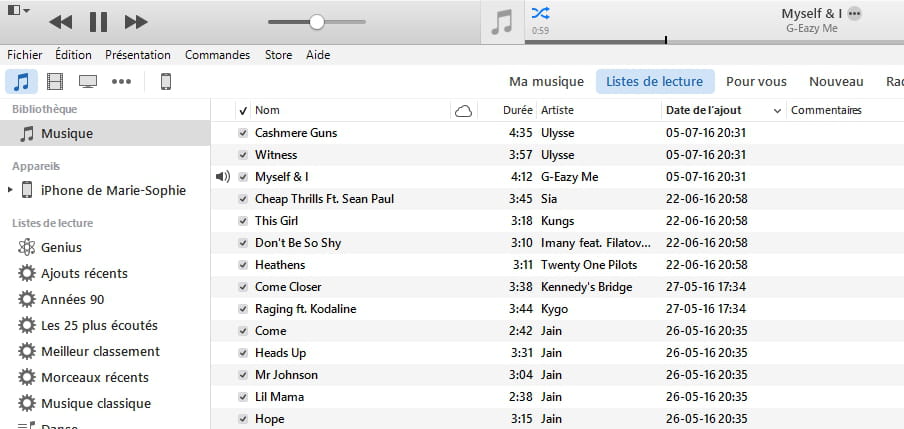Open the Commandes menu
Image resolution: width=904 pixels, height=429 pixels.
pyautogui.click(x=217, y=55)
